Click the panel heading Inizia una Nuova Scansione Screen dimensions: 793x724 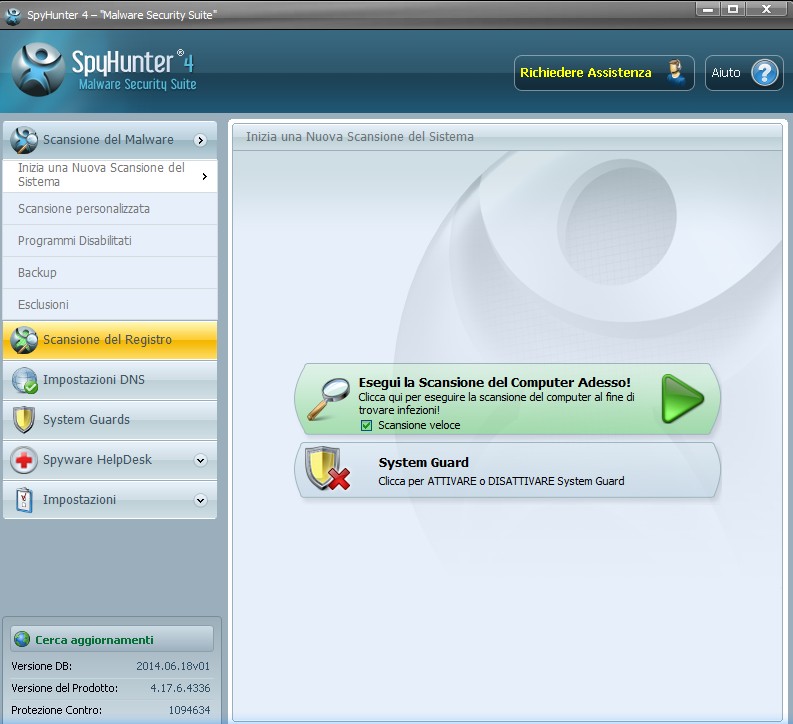pyautogui.click(x=360, y=137)
